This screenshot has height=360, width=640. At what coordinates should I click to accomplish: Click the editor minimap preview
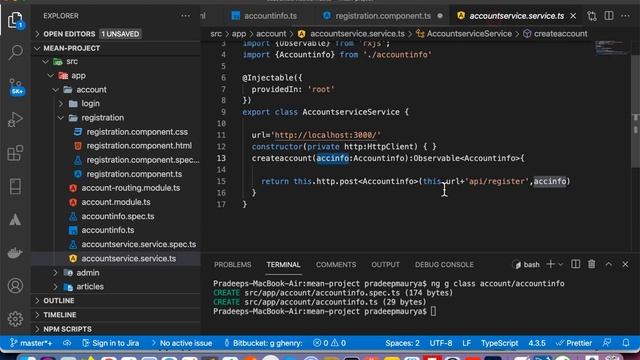(611, 47)
